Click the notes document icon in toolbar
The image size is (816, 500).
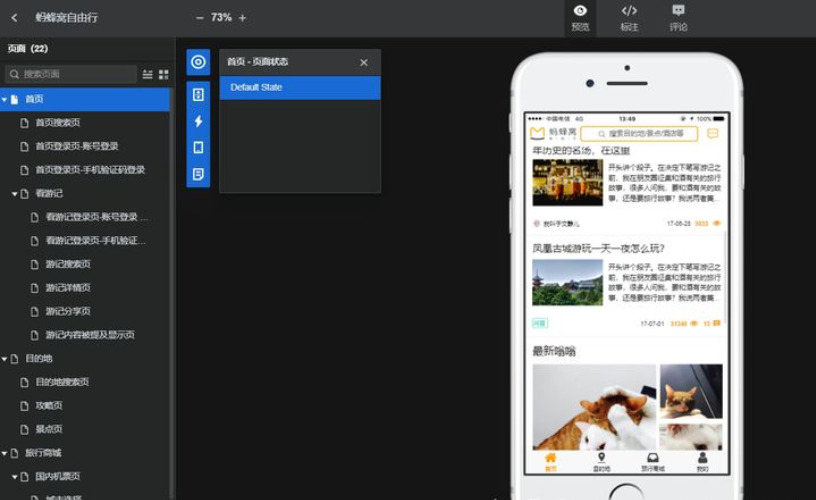click(198, 174)
